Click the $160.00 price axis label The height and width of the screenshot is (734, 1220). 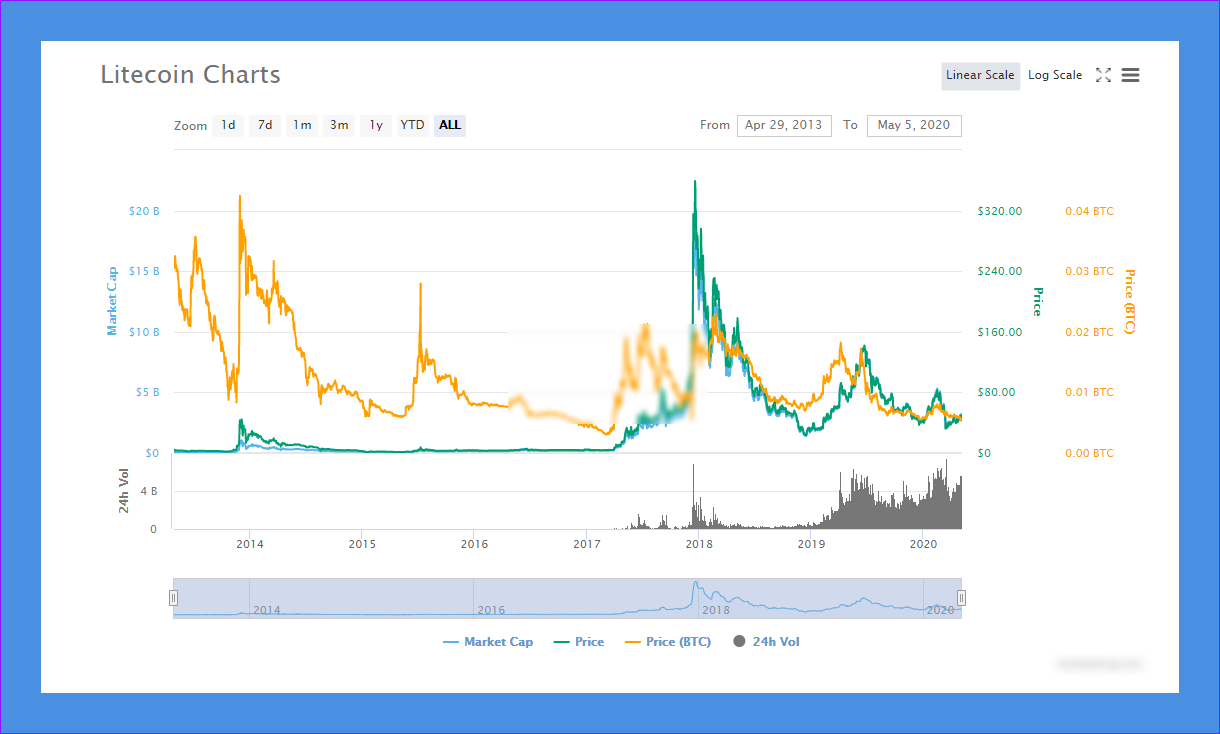pos(1000,332)
